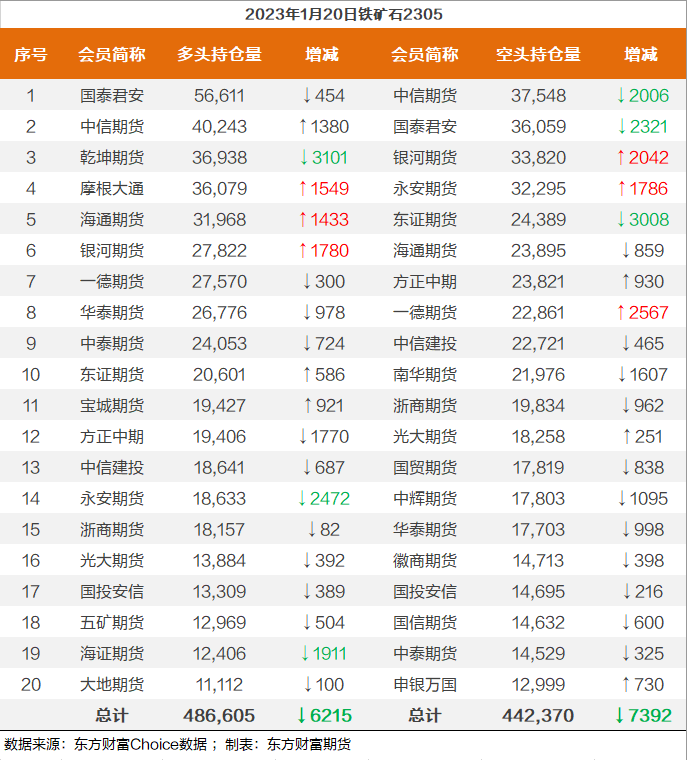Select the 摩根大通 member cell
The image size is (687, 760).
pos(112,189)
